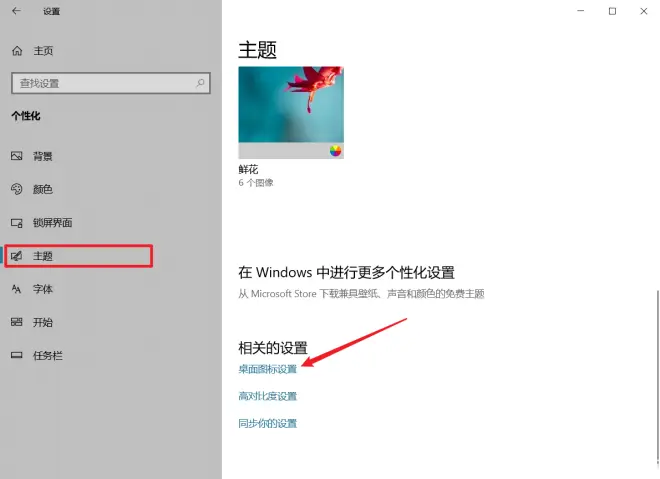The height and width of the screenshot is (479, 660).
Task: Click the 开始 start menu icon
Action: tap(16, 322)
